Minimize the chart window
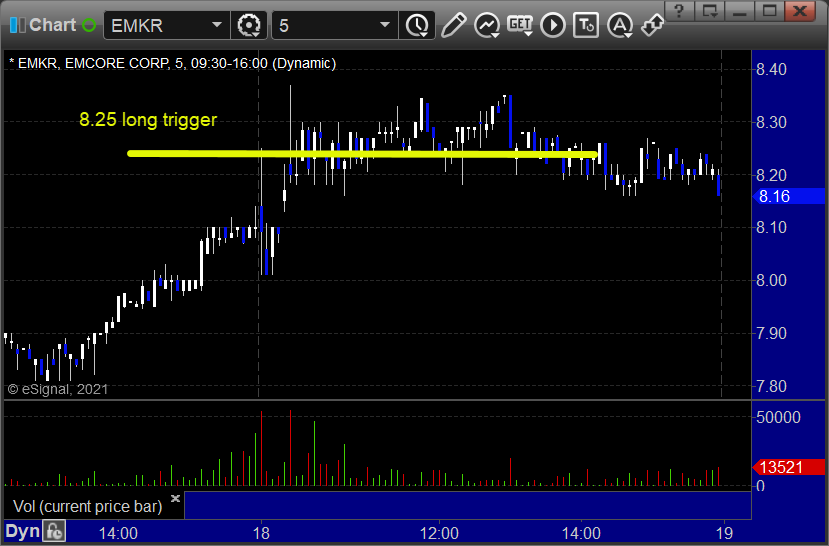 (x=739, y=11)
